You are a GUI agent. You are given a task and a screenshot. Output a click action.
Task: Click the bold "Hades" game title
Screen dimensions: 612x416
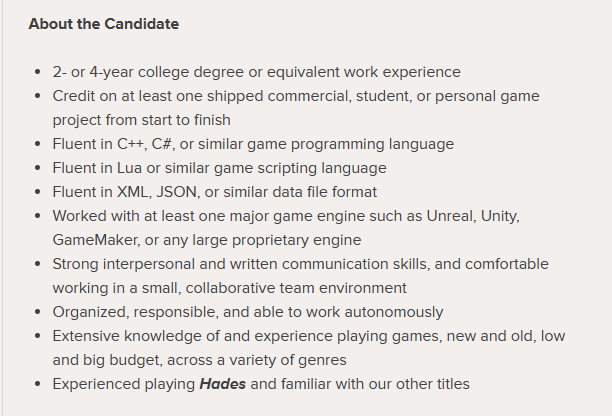click(223, 384)
